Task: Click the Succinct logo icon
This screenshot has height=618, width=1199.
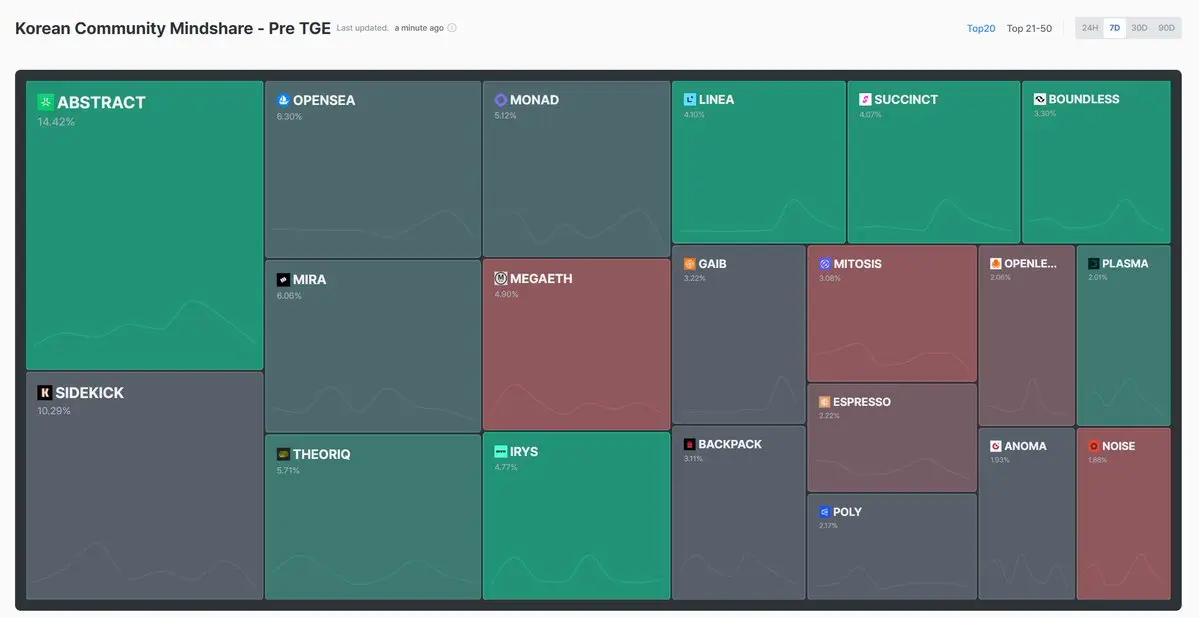Action: coord(866,99)
